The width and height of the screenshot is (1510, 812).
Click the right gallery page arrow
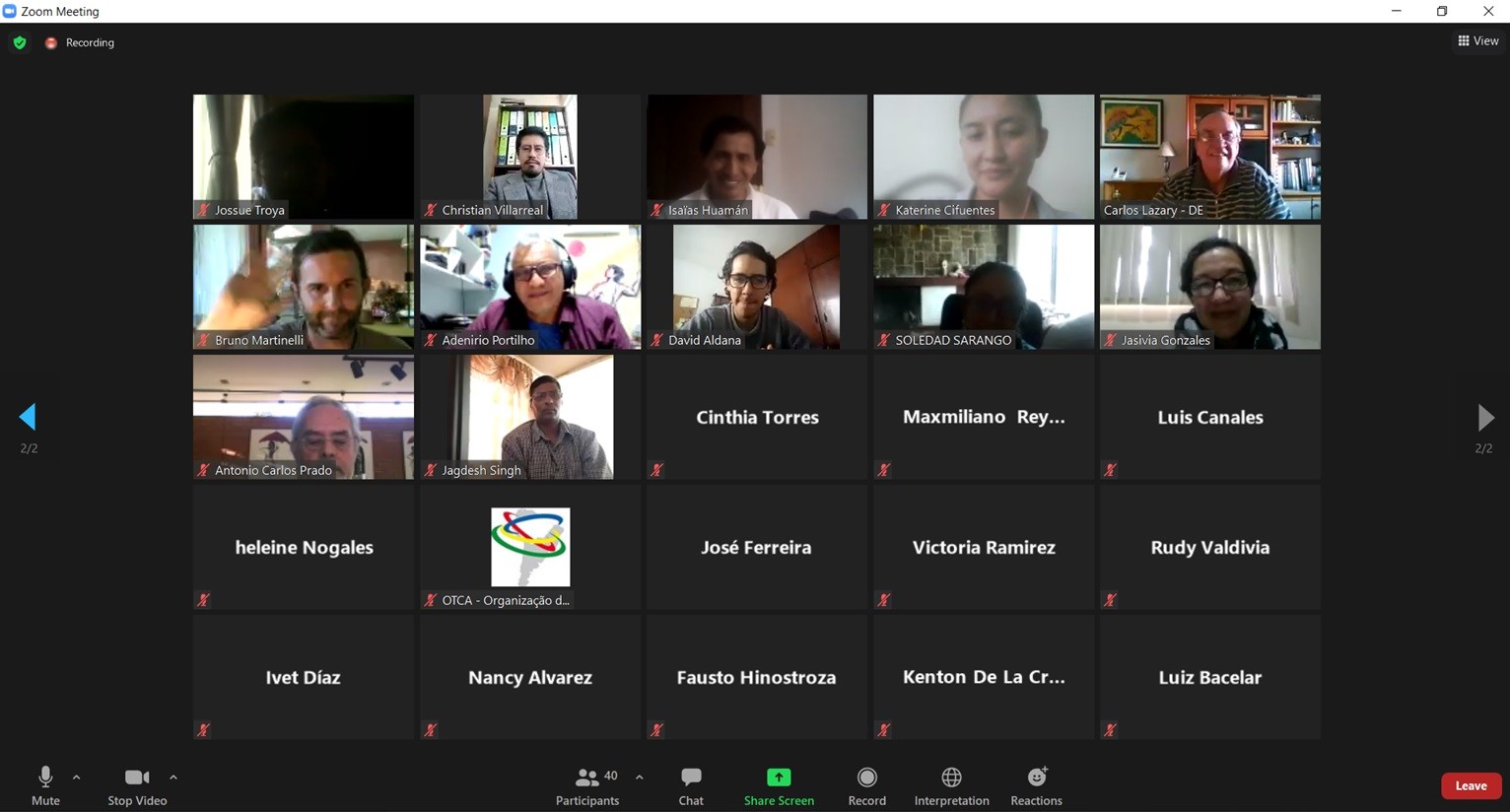tap(1484, 417)
